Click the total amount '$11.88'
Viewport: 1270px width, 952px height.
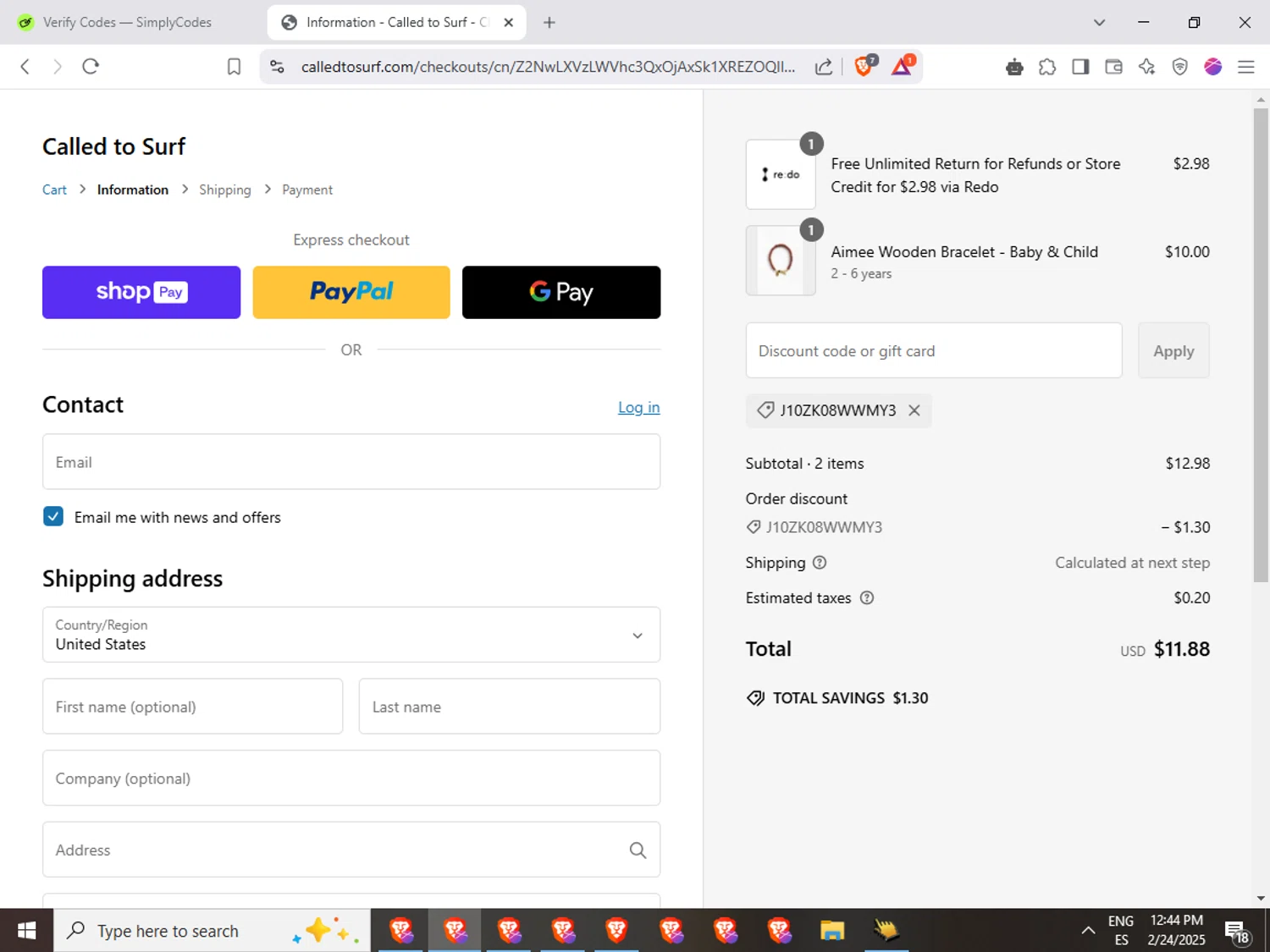pyautogui.click(x=1182, y=649)
